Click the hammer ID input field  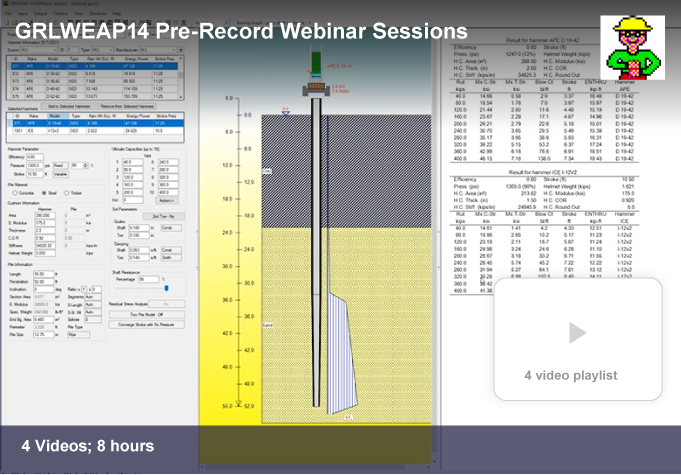click(x=73, y=50)
